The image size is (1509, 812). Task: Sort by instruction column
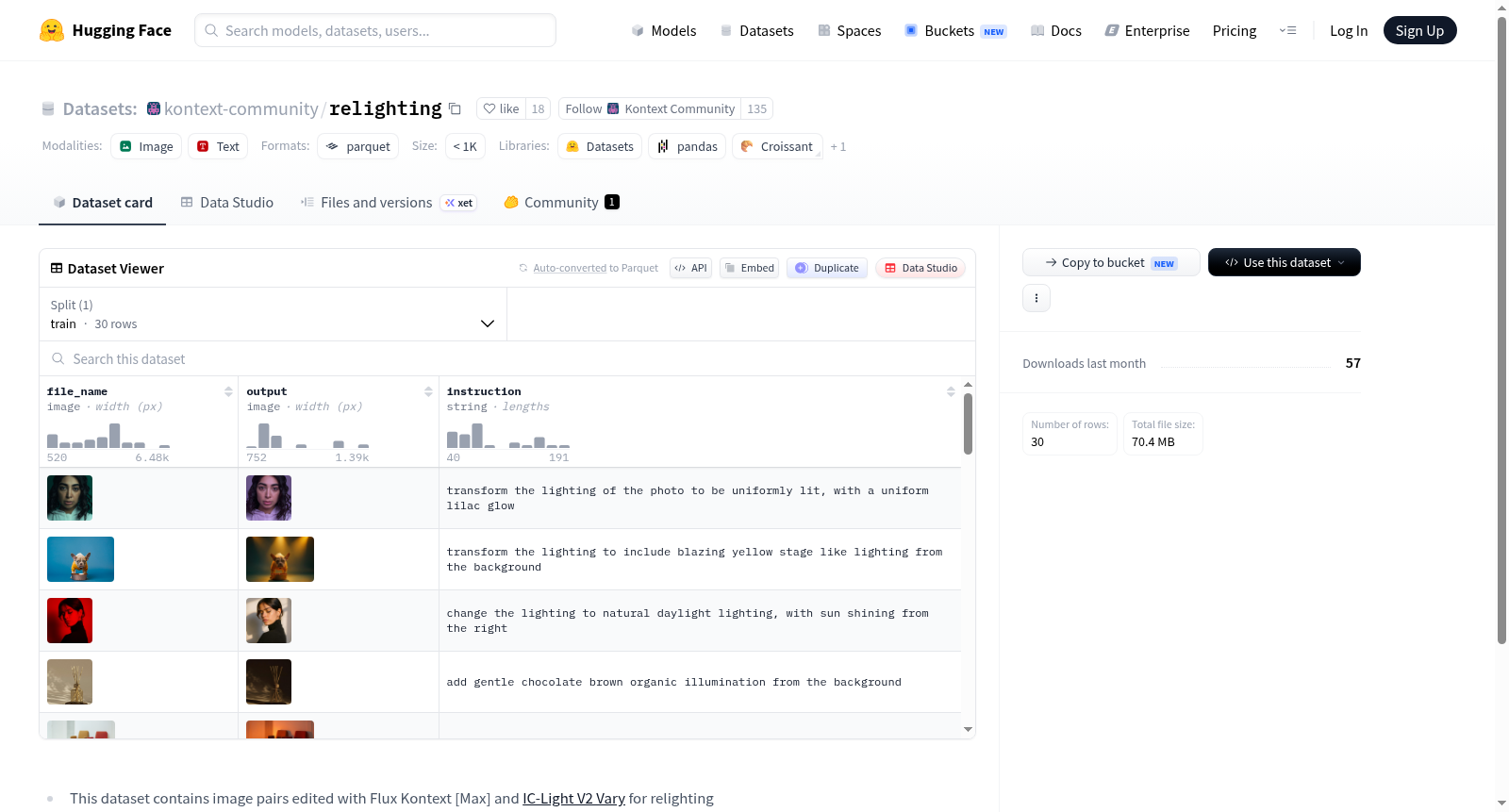(951, 391)
